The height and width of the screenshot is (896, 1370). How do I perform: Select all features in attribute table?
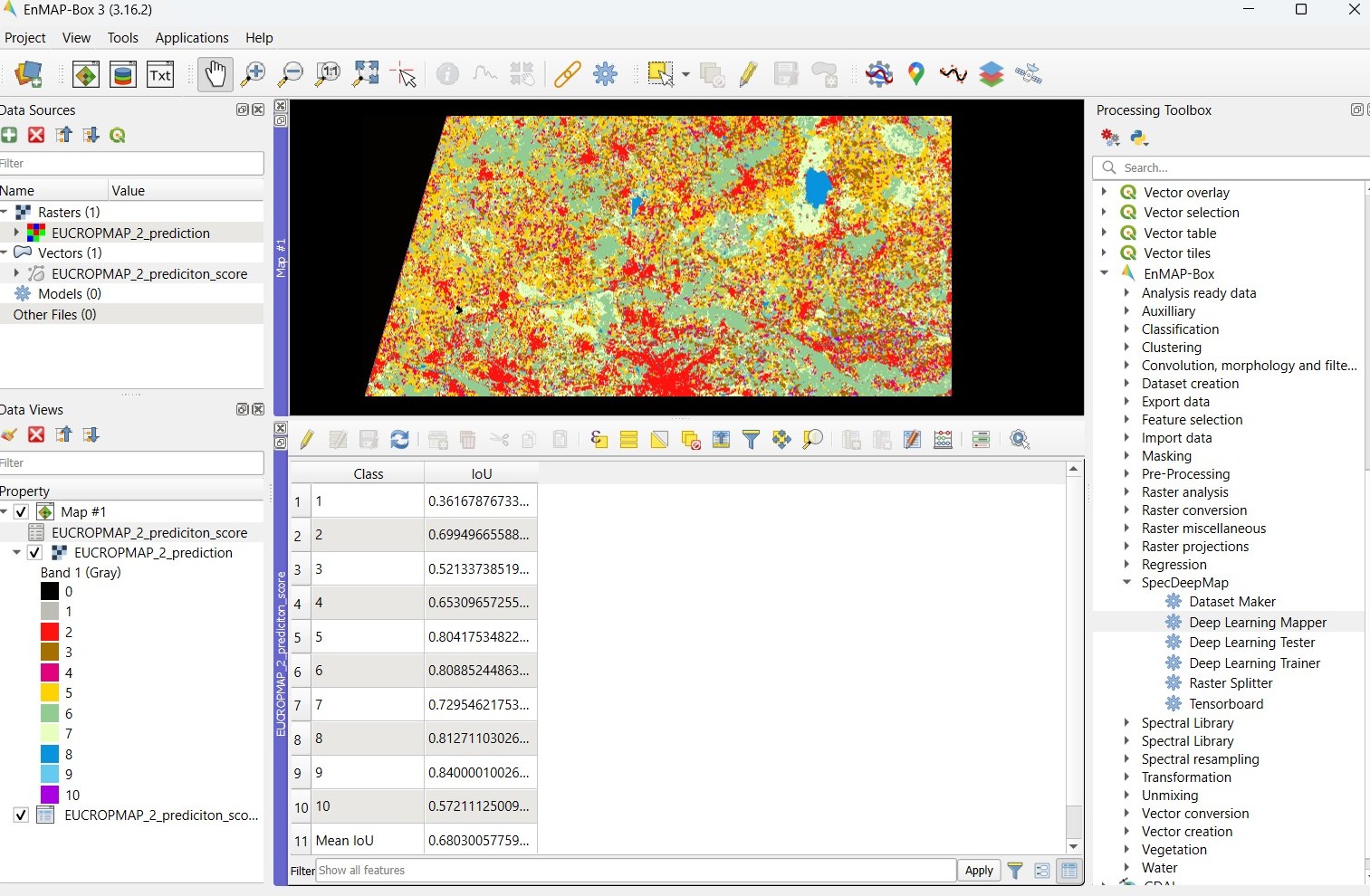[629, 440]
